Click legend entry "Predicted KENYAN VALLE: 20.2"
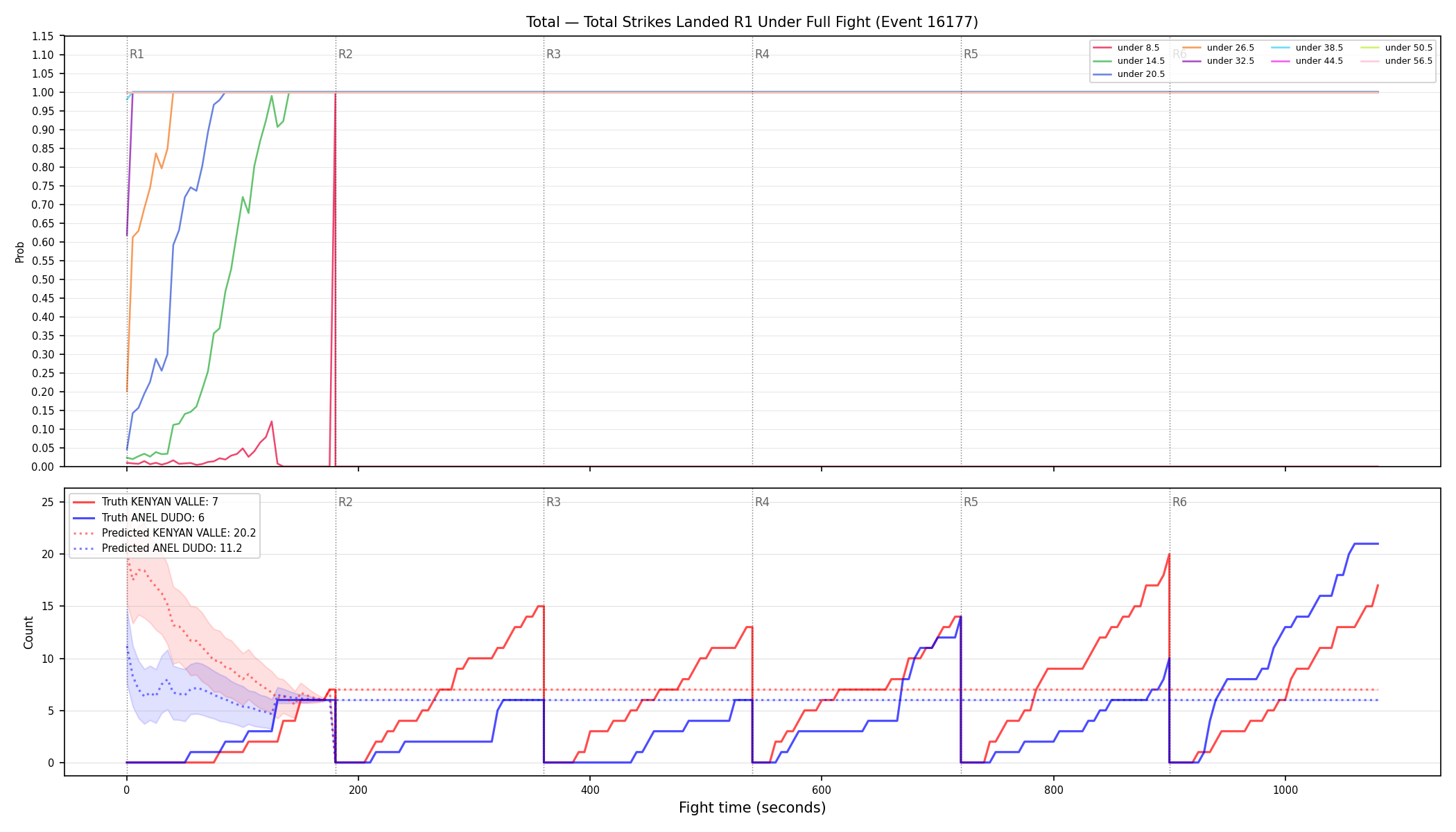The width and height of the screenshot is (1456, 832). [x=164, y=533]
